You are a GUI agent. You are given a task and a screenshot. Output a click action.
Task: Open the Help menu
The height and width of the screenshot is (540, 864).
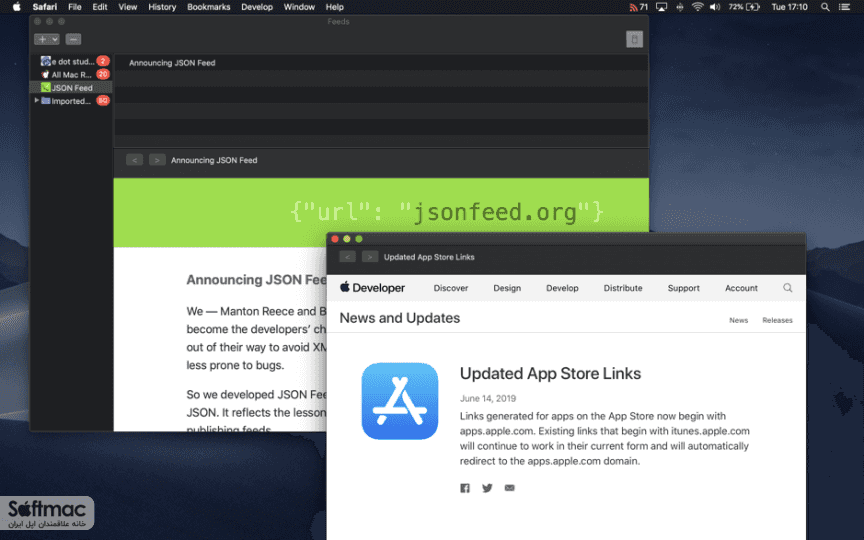coord(334,7)
